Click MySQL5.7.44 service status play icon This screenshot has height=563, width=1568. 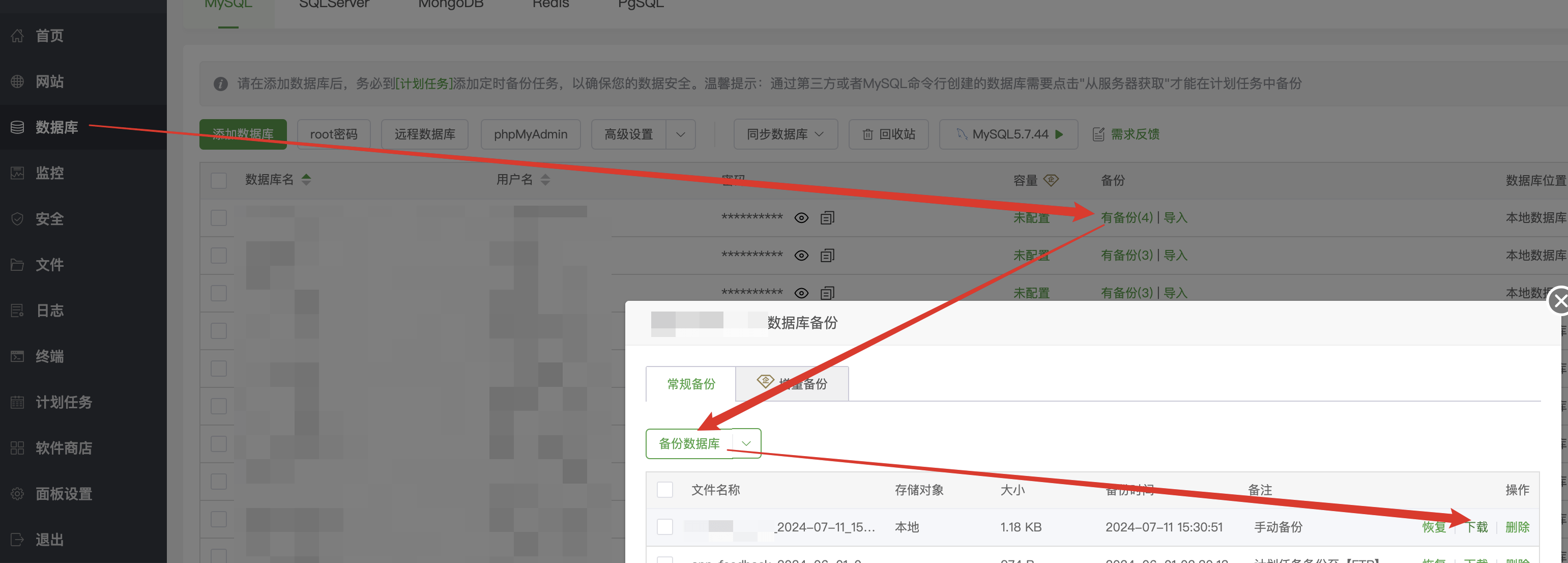click(x=1059, y=134)
